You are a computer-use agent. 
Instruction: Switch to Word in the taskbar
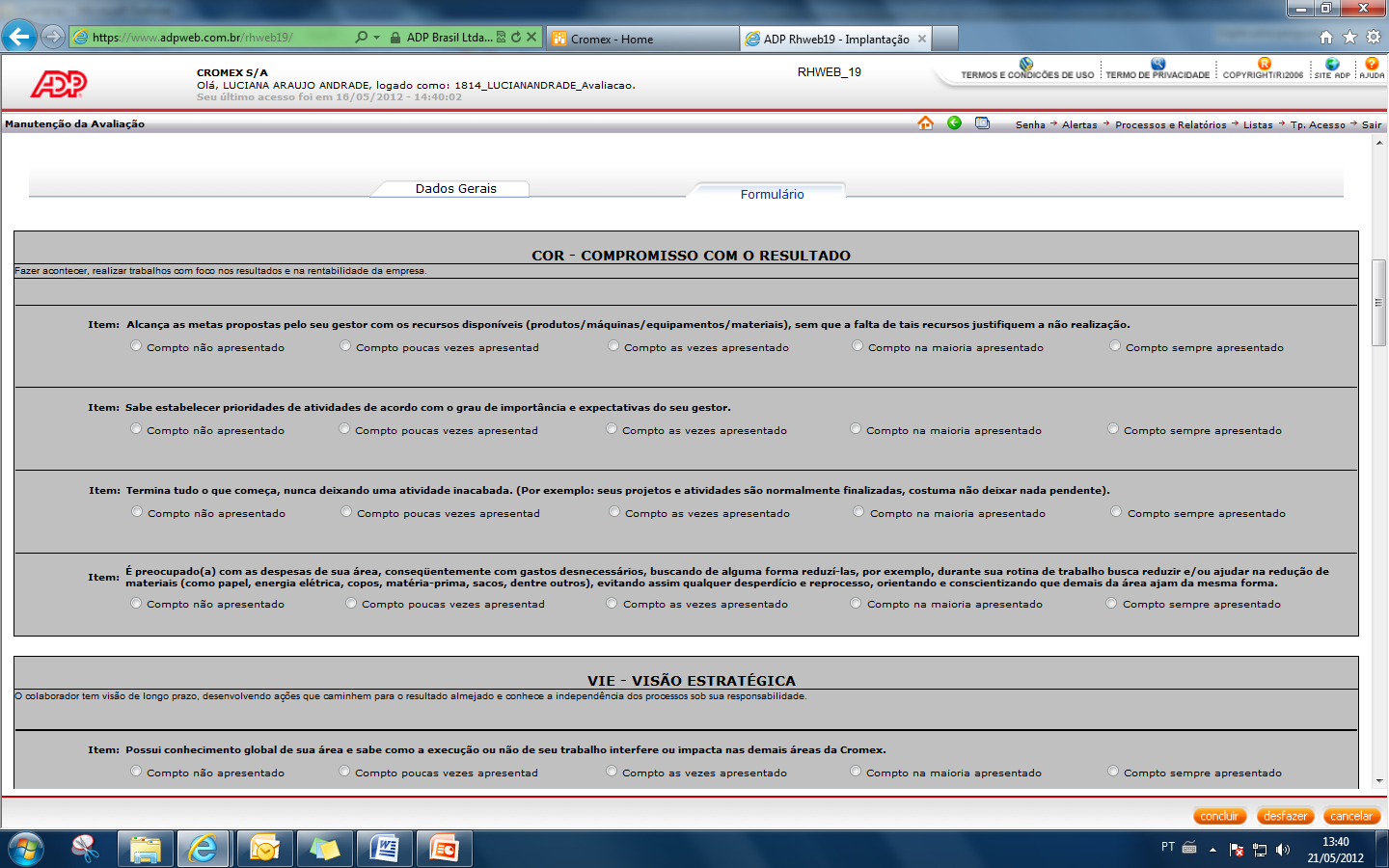[384, 849]
